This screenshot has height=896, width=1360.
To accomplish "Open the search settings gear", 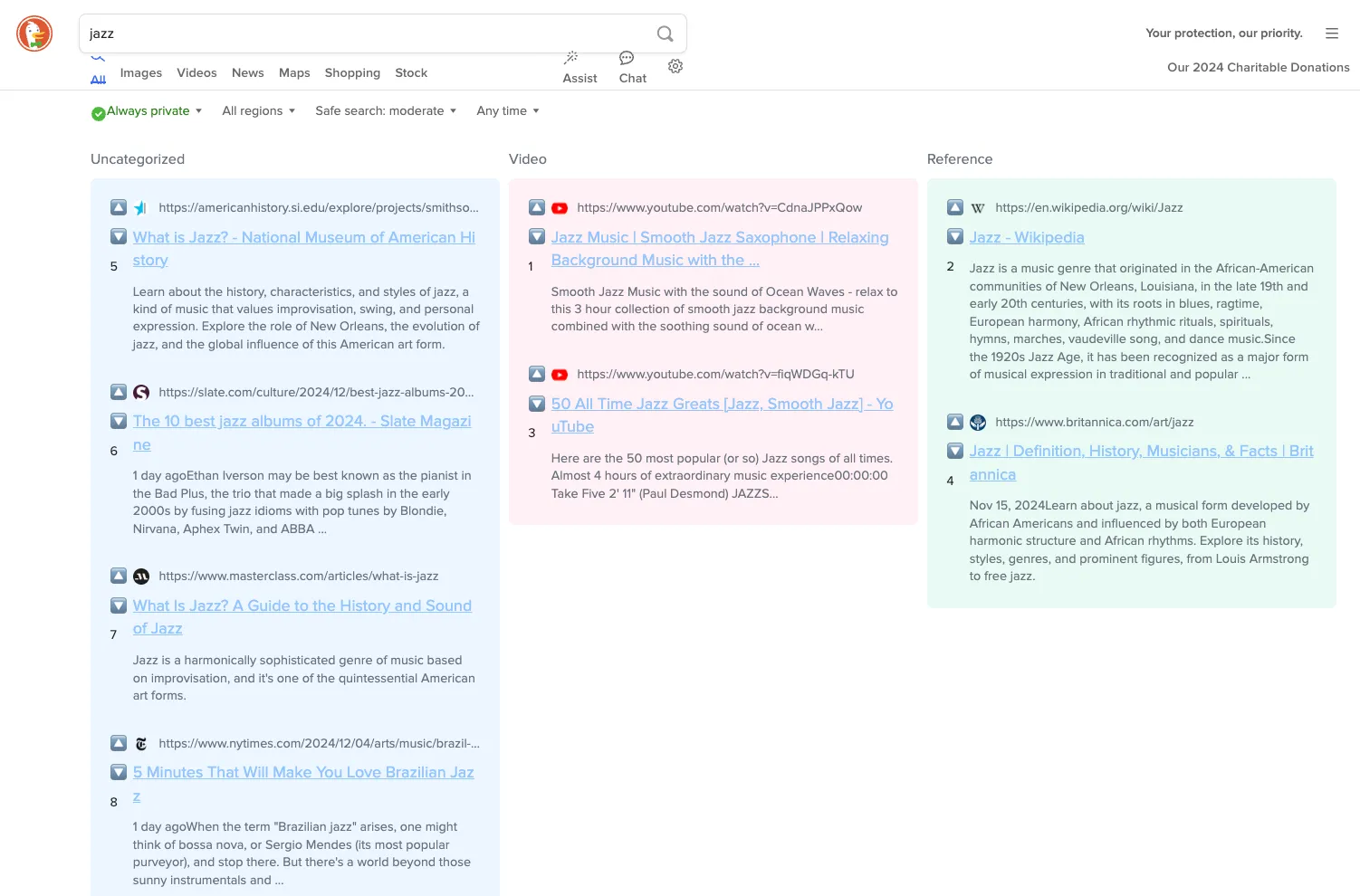I will pos(675,66).
